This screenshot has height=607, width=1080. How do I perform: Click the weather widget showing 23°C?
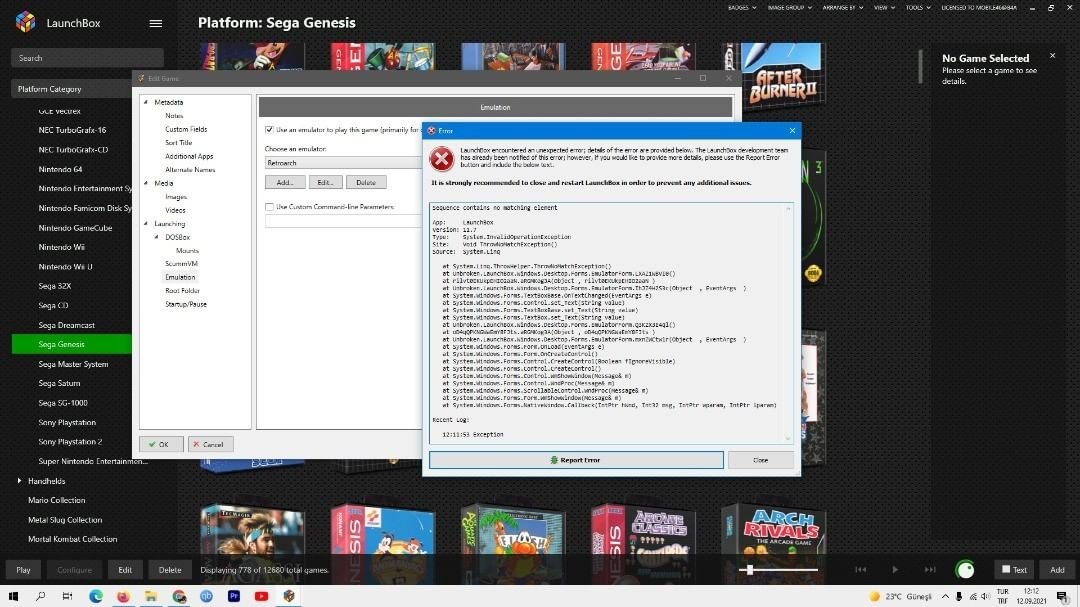pos(901,597)
